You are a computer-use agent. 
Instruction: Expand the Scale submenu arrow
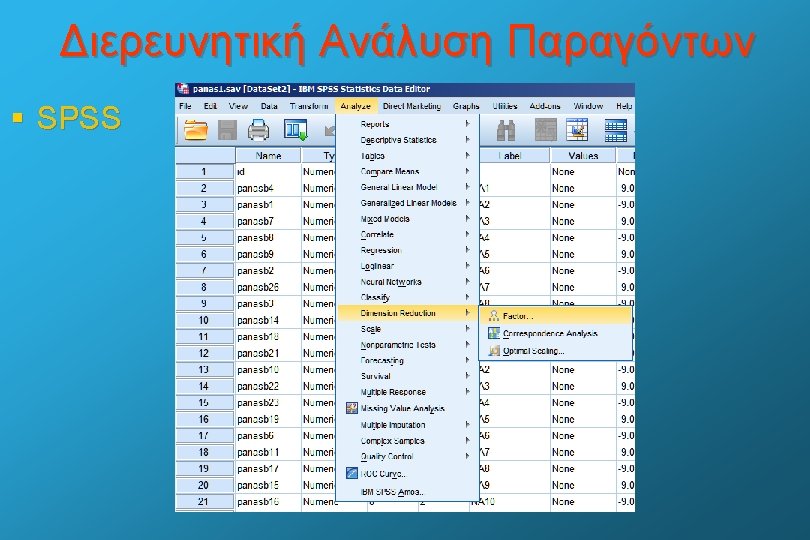[x=468, y=329]
